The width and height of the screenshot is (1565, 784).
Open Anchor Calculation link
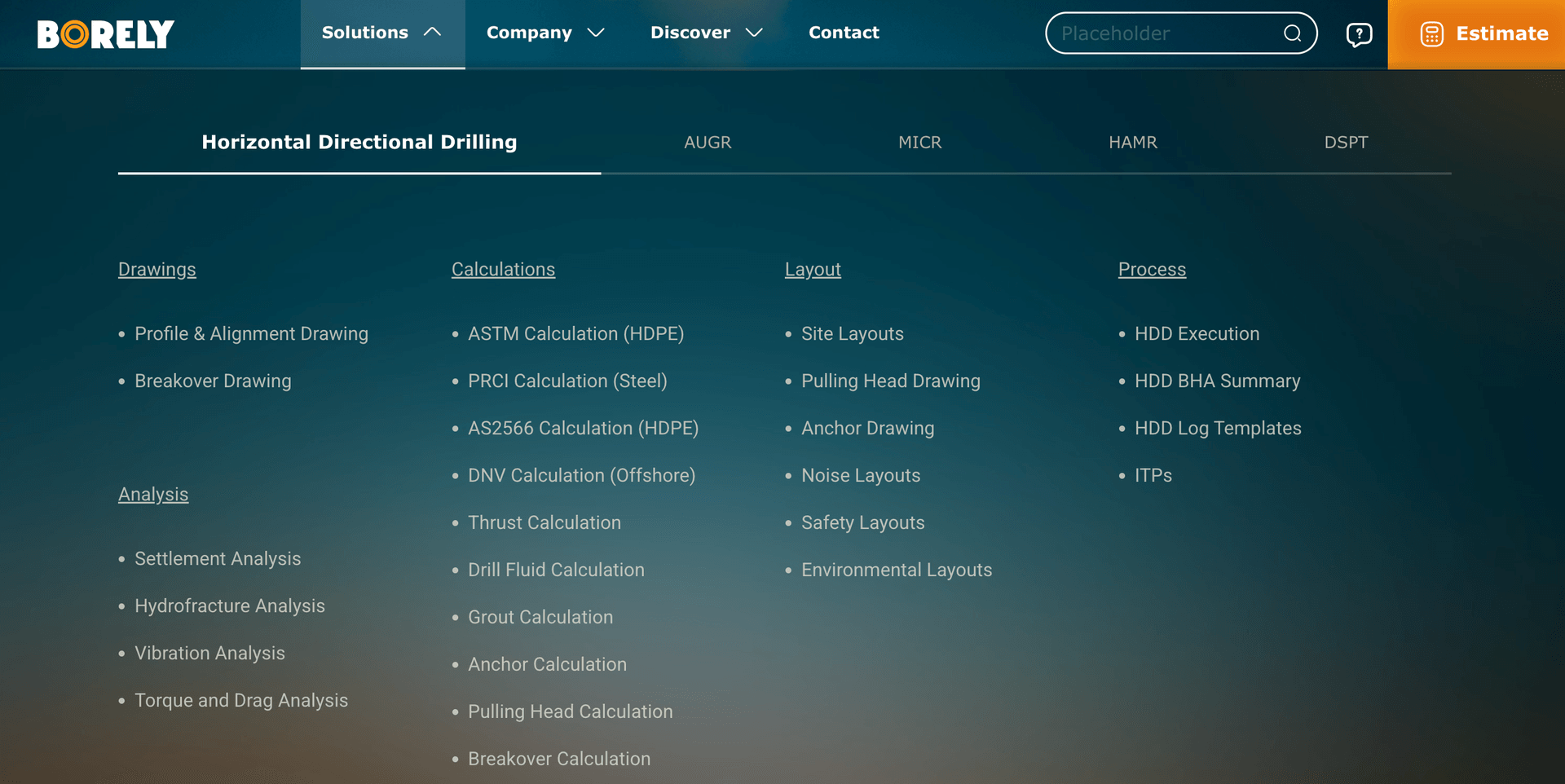coord(547,665)
